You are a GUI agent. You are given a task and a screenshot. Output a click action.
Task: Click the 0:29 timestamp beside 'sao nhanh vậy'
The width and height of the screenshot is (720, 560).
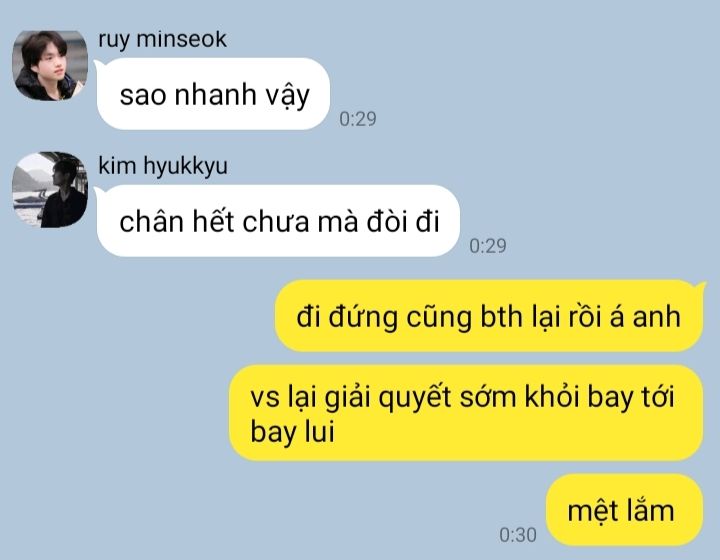[358, 119]
